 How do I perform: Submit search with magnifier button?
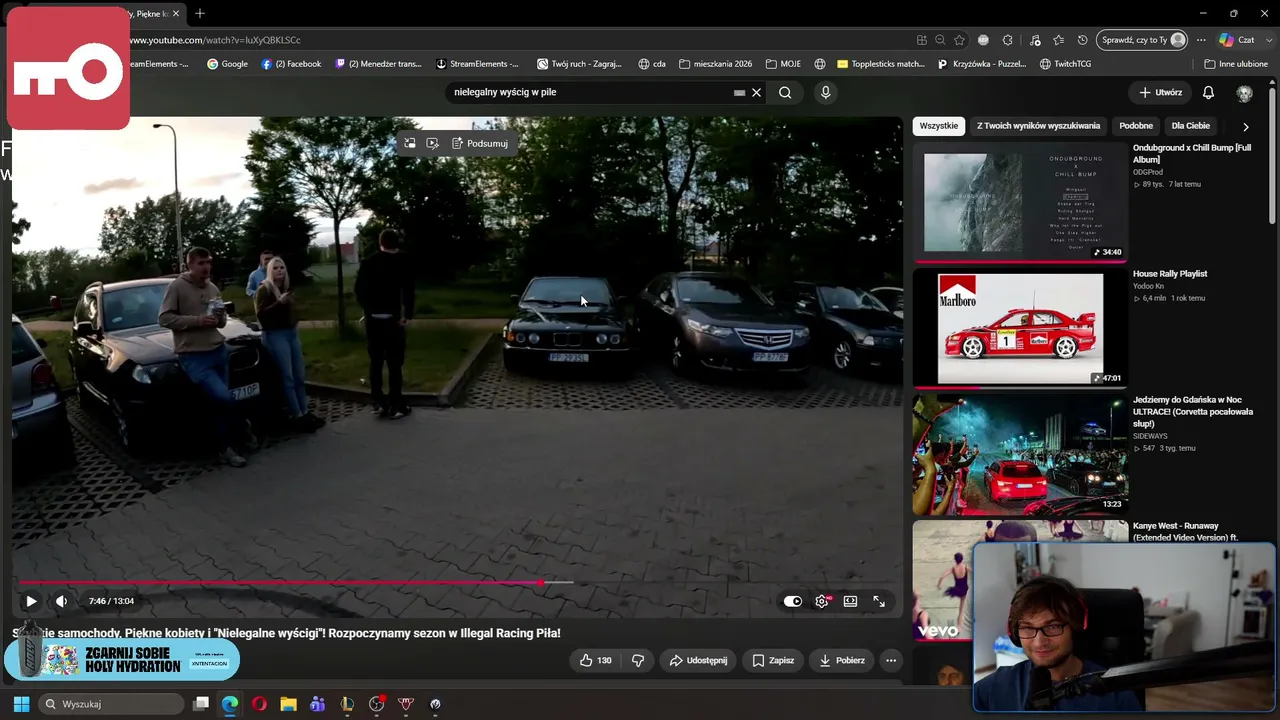coord(785,92)
